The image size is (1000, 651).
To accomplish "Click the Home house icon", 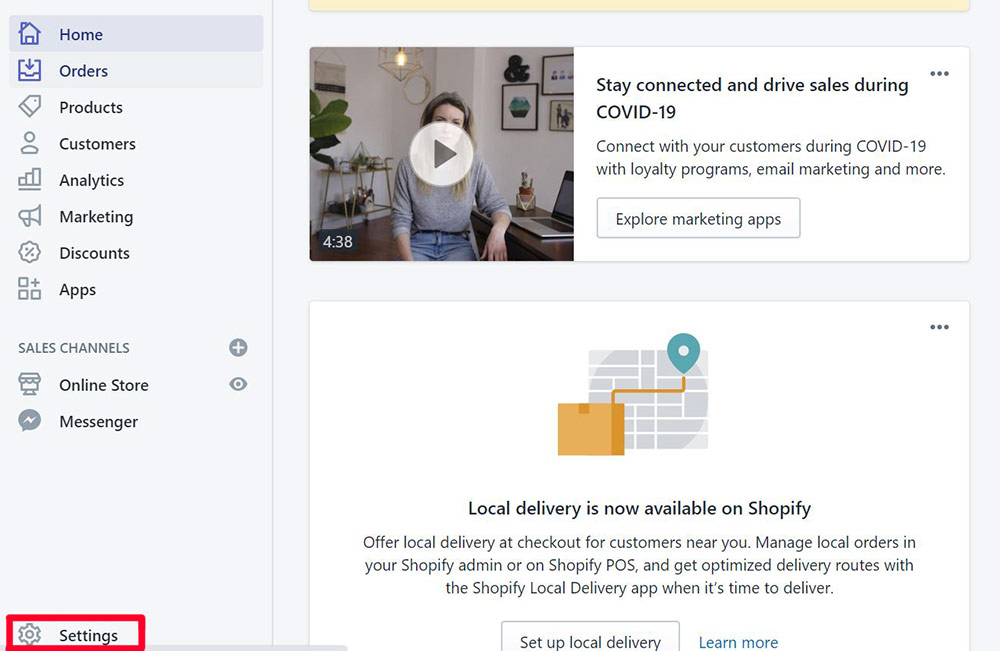I will pos(29,33).
